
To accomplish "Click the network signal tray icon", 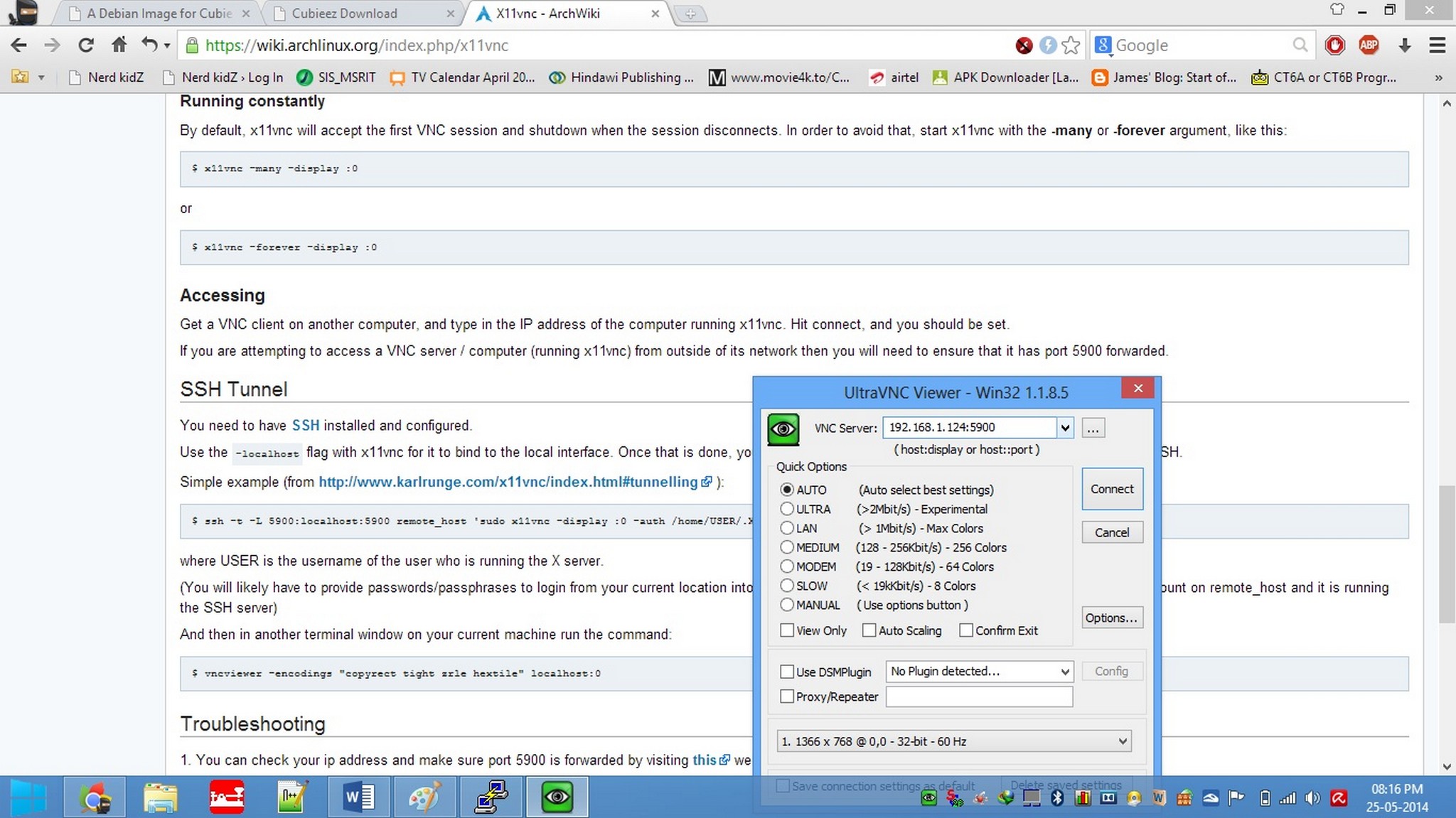I will tap(1288, 798).
